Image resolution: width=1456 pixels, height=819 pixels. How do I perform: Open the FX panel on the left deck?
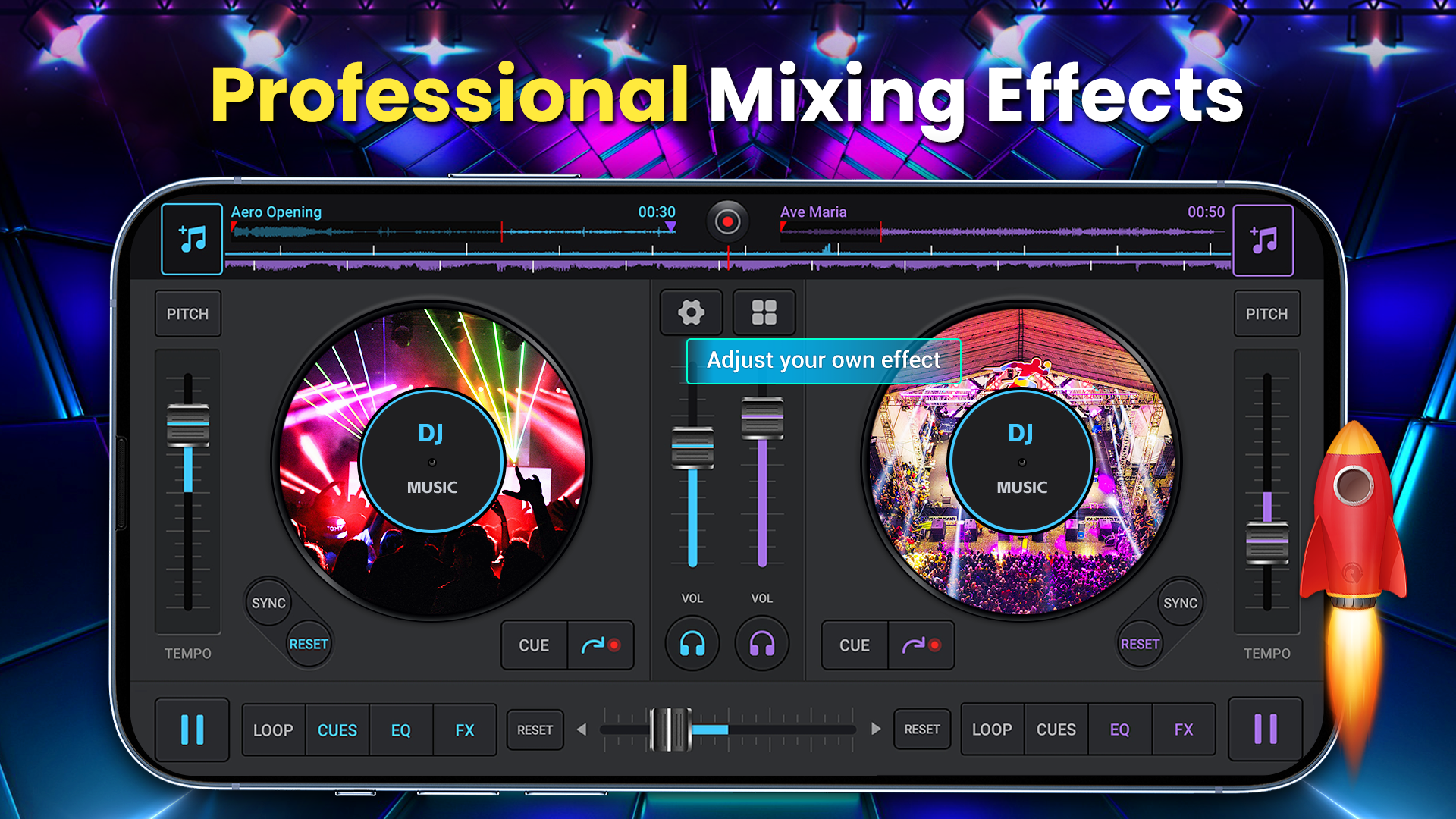pos(464,730)
